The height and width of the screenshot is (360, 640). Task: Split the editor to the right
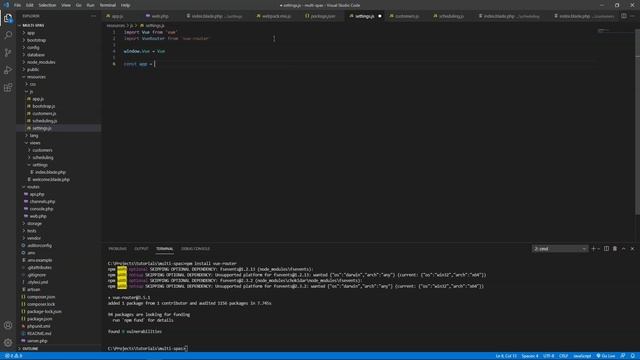(x=624, y=16)
